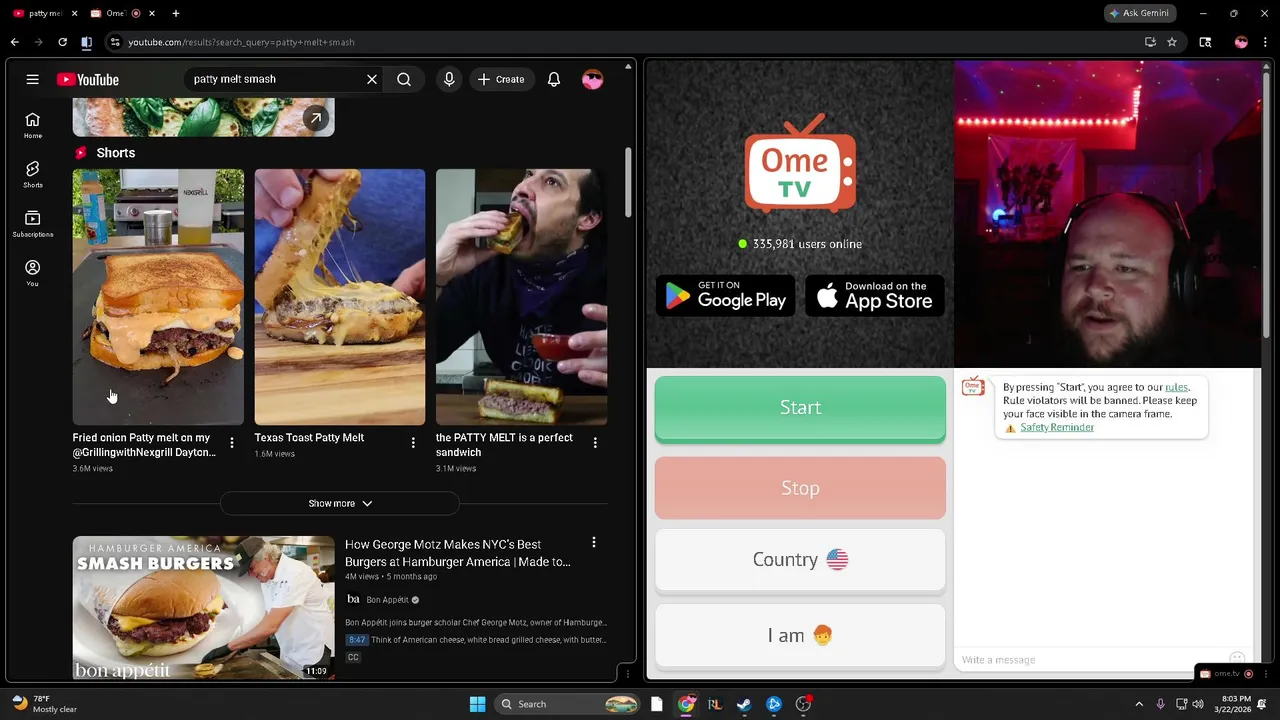Go back with browser back arrow
The image size is (1280, 720).
(x=14, y=42)
